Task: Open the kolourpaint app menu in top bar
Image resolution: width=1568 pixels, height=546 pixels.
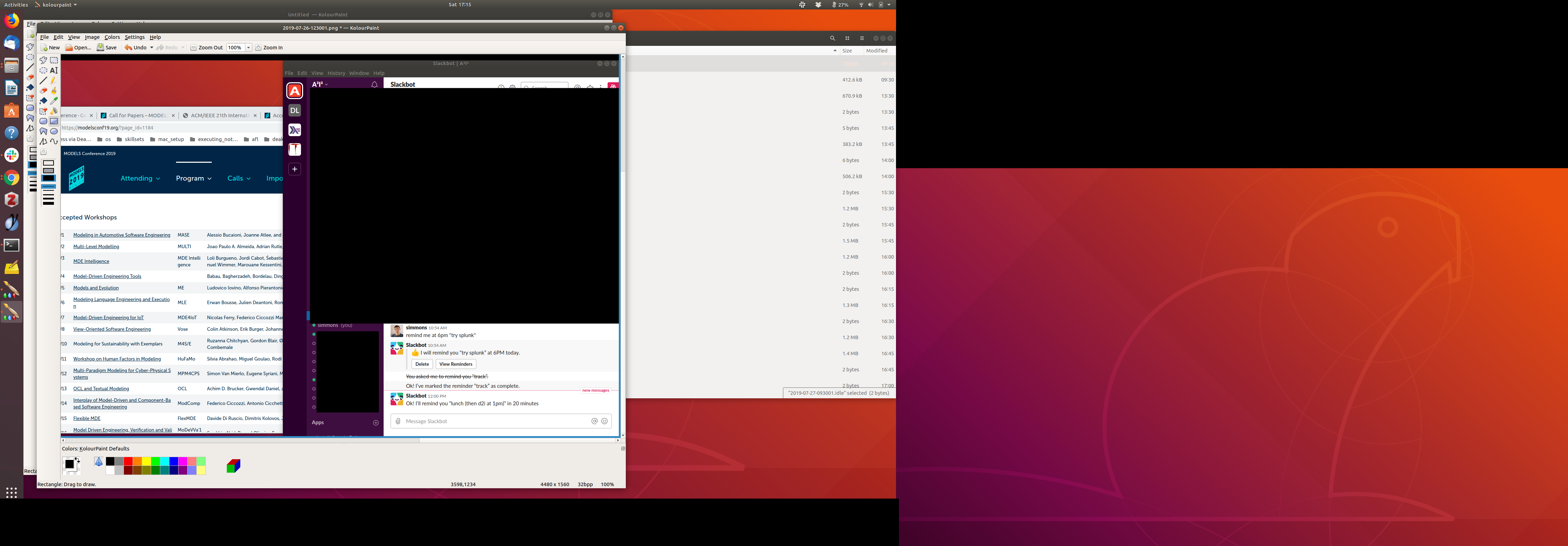Action: [55, 4]
